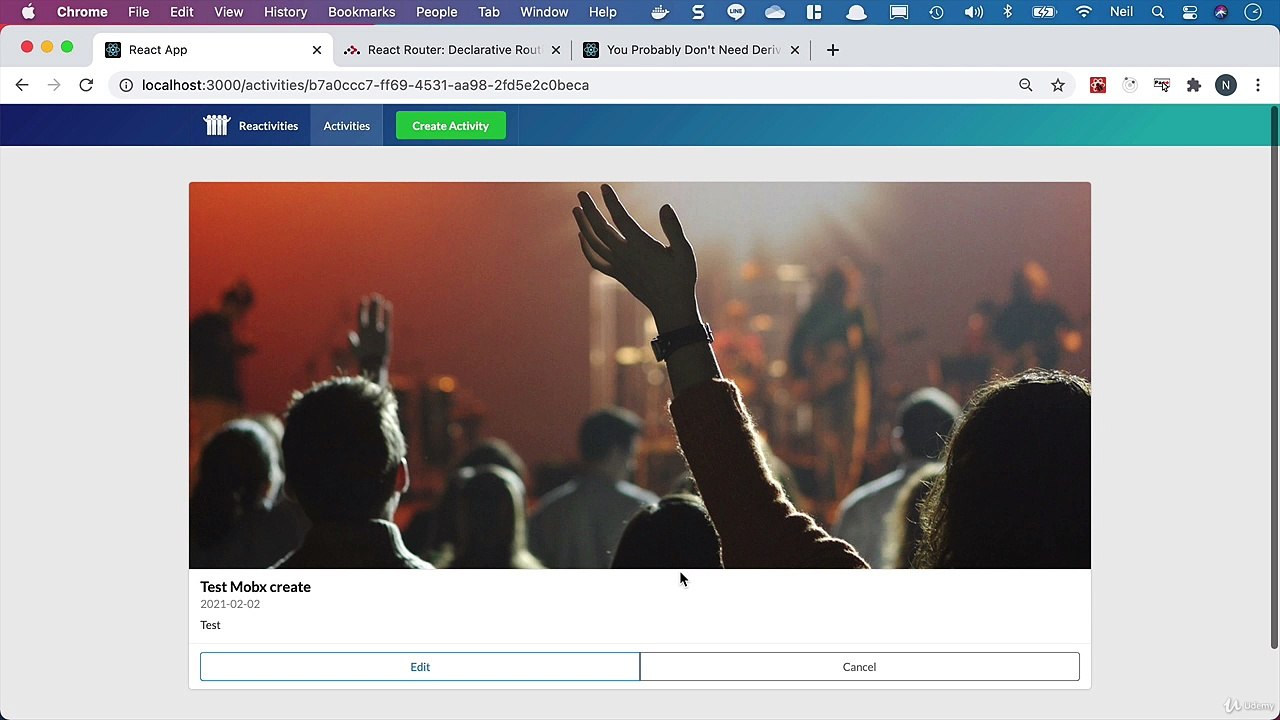Open a new browser tab
The width and height of the screenshot is (1280, 720).
(832, 50)
